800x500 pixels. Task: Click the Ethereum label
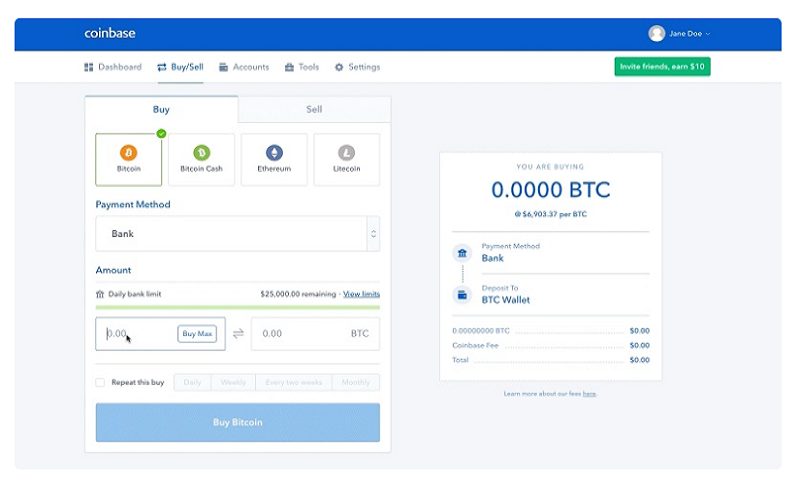pos(274,168)
